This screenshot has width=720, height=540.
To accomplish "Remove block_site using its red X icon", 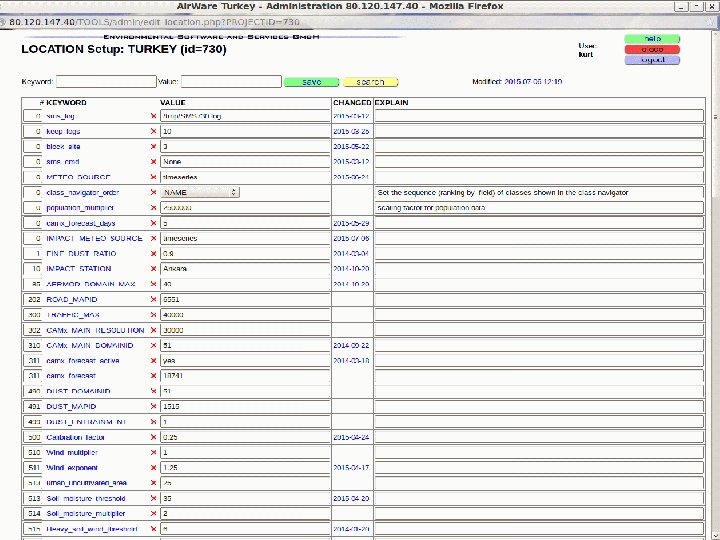I will click(153, 146).
